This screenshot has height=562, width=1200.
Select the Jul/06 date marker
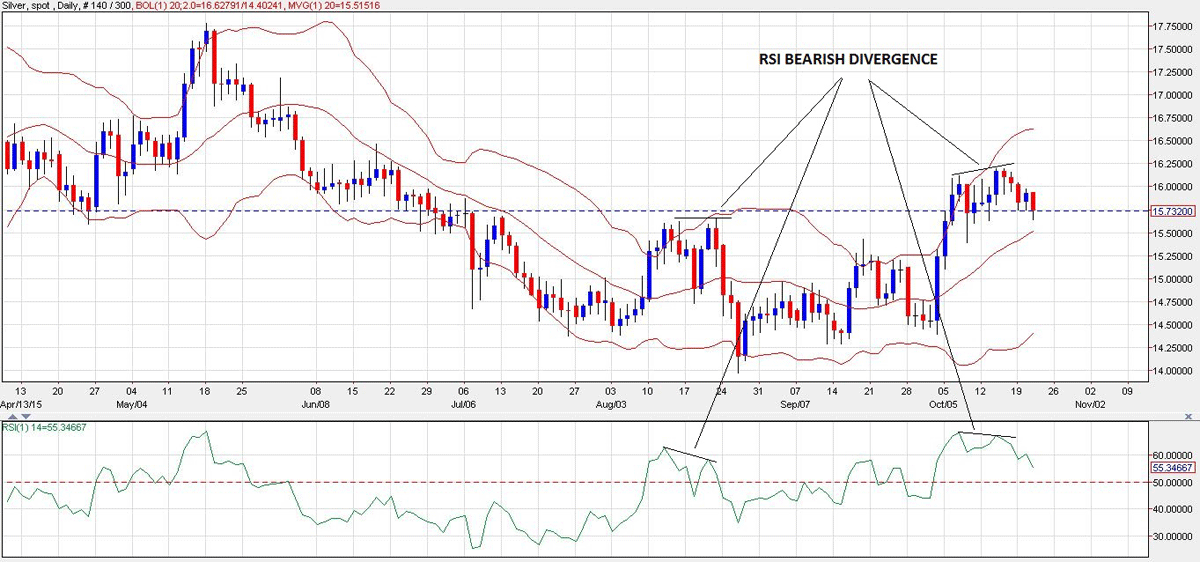tap(461, 404)
